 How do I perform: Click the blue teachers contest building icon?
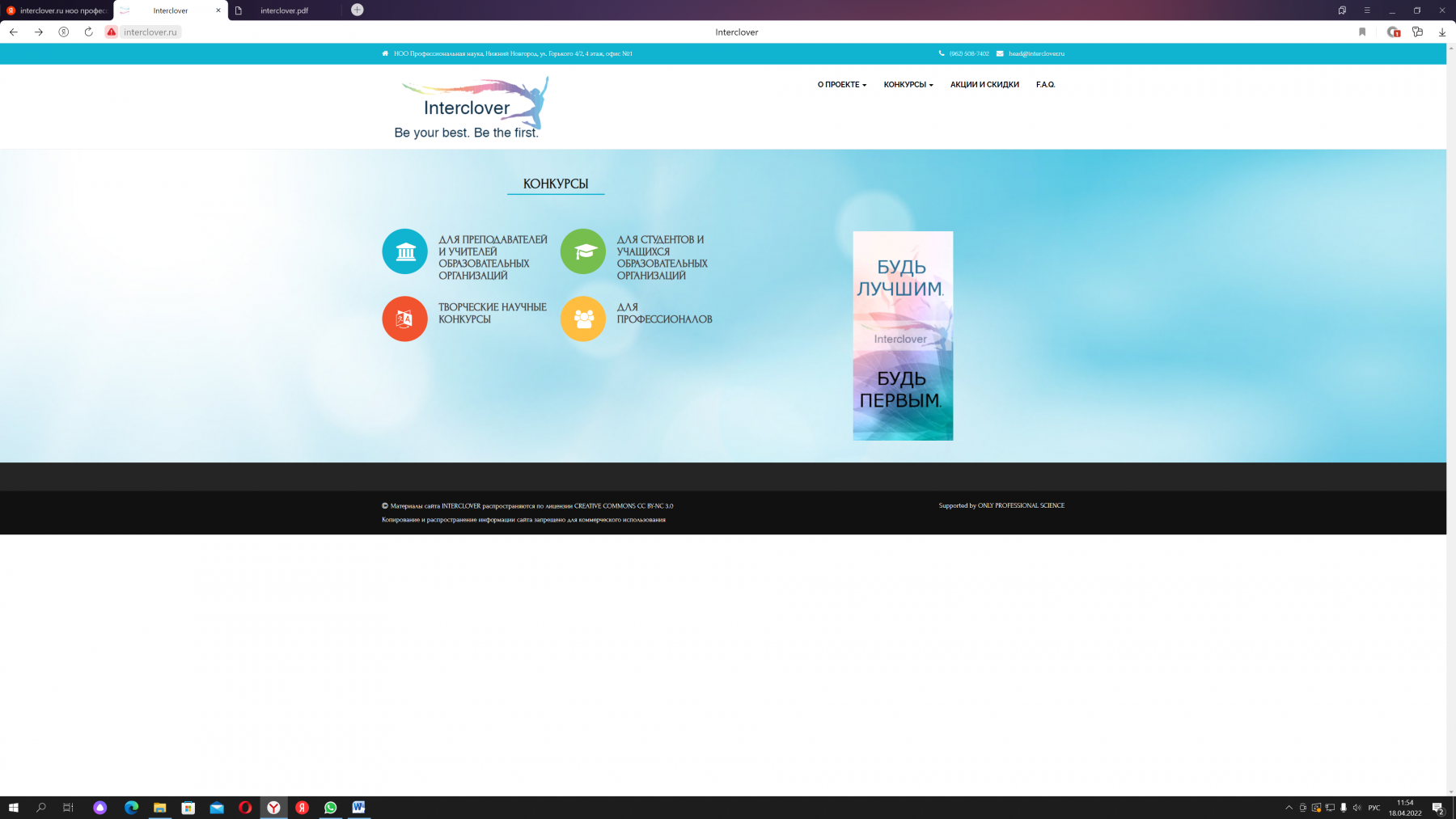pyautogui.click(x=404, y=251)
